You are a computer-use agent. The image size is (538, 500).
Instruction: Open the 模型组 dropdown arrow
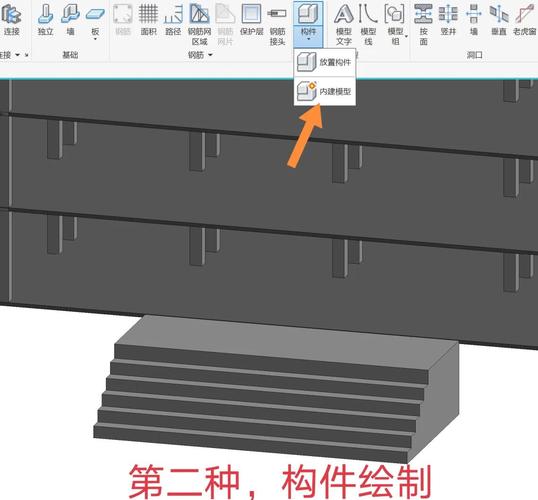pos(406,36)
